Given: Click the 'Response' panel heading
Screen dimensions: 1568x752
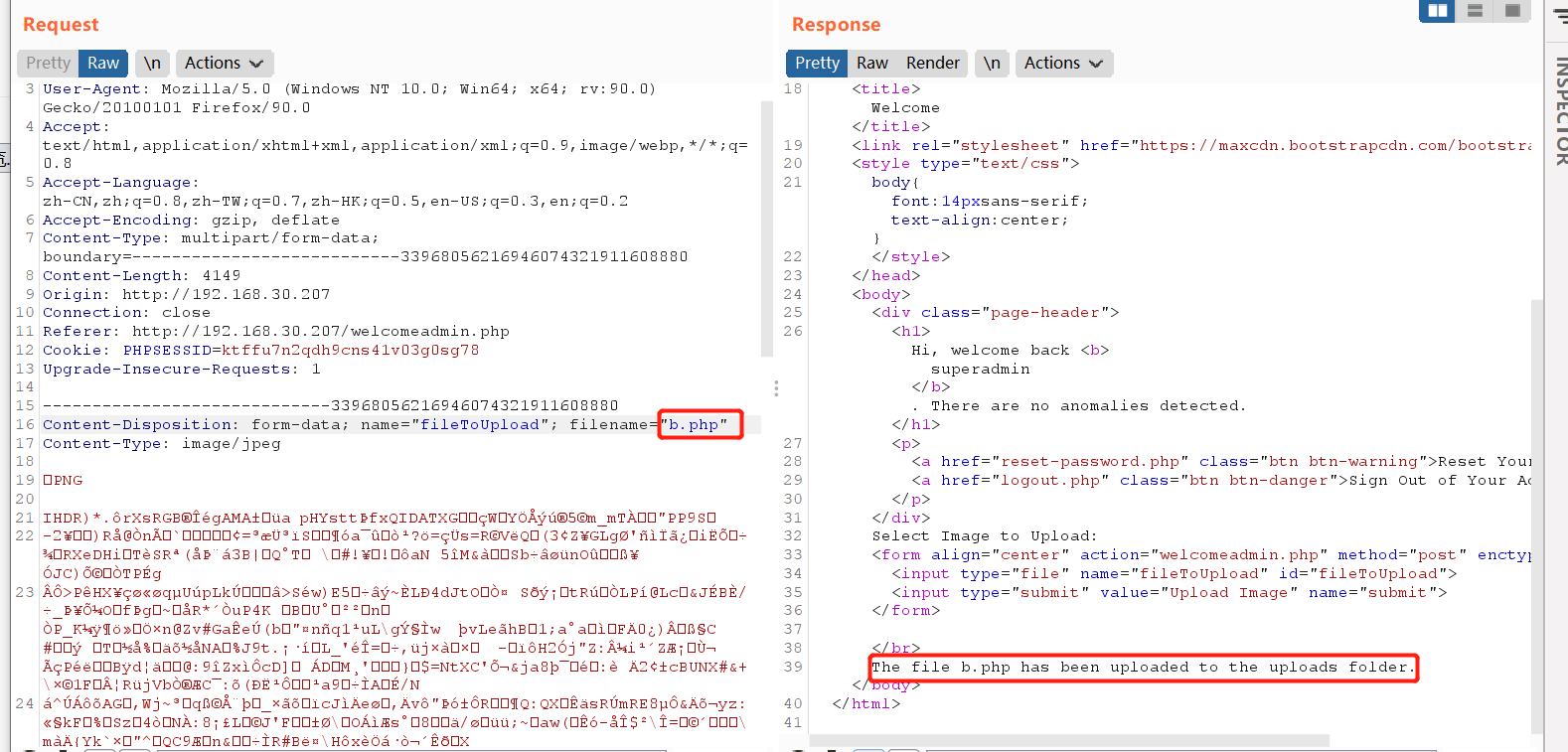Looking at the screenshot, I should pos(836,24).
